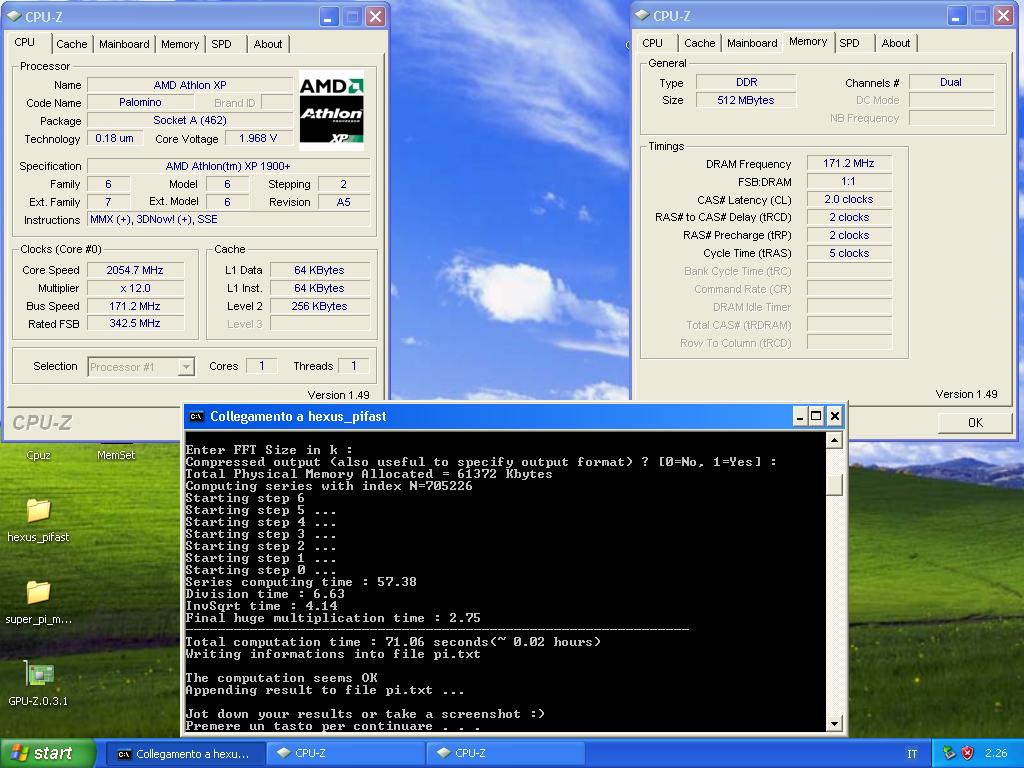Switch to Collegamento a hexu... taskbar item
Image resolution: width=1024 pixels, height=768 pixels.
point(185,754)
